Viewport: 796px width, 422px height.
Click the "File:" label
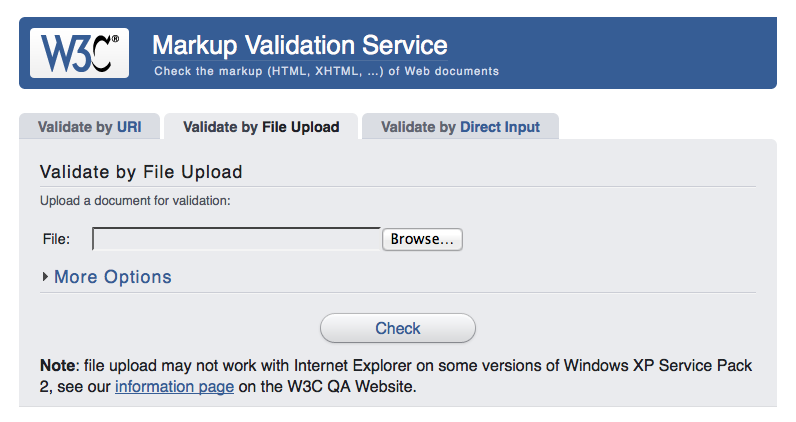(55, 239)
